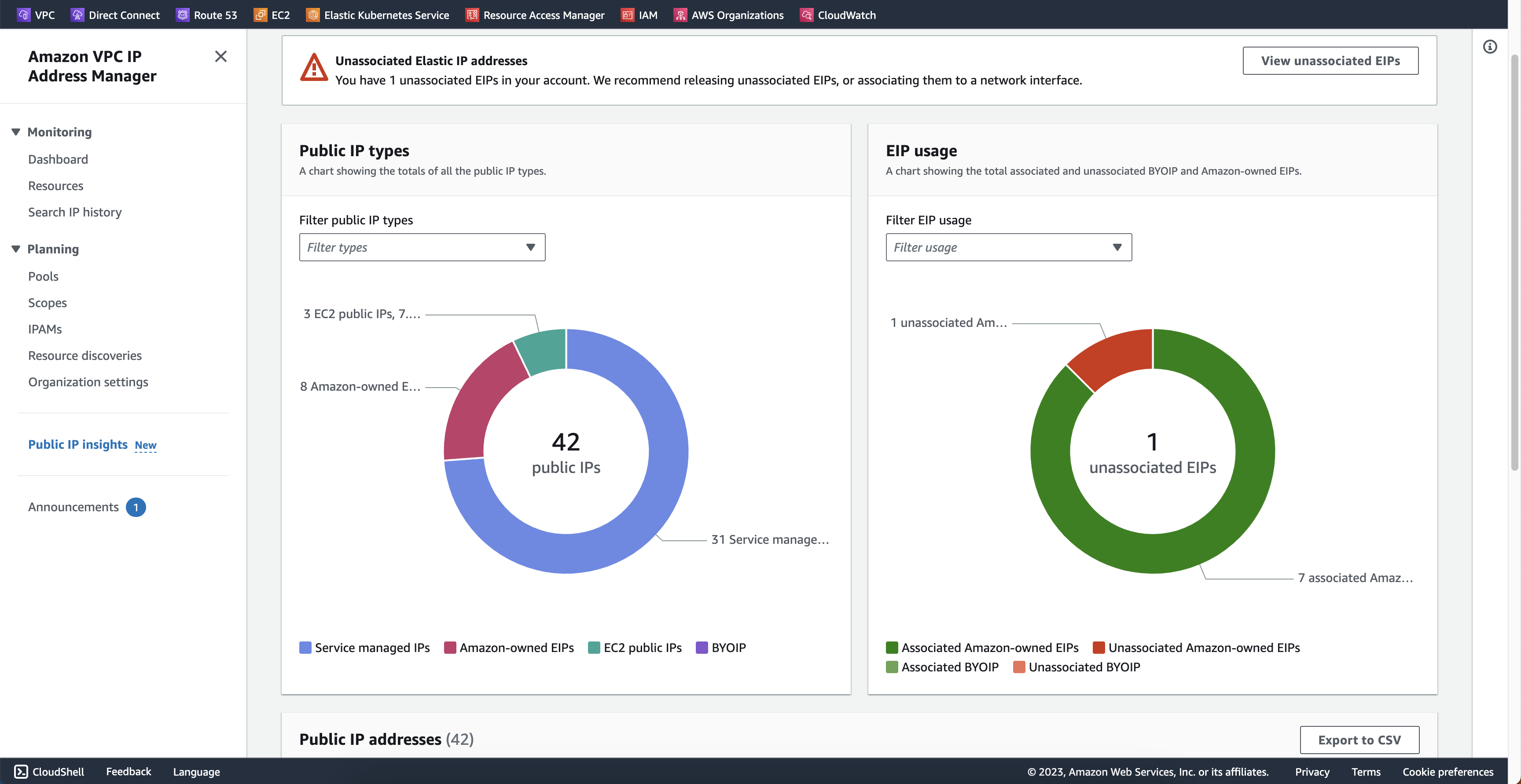Viewport: 1521px width, 784px height.
Task: Open the VPC service shortcut icon
Action: click(x=24, y=15)
